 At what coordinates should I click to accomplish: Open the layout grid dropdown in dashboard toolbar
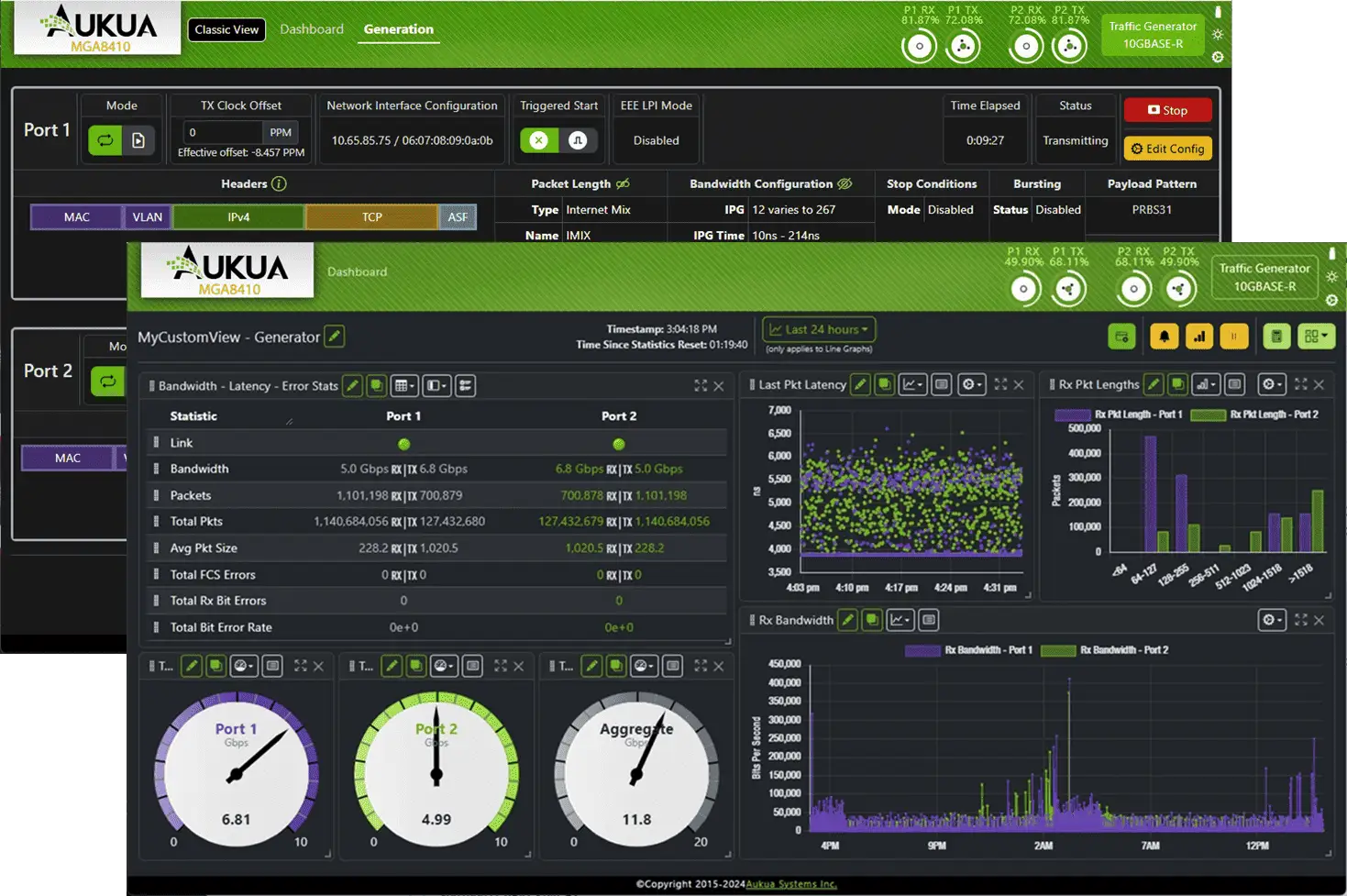coord(1316,337)
